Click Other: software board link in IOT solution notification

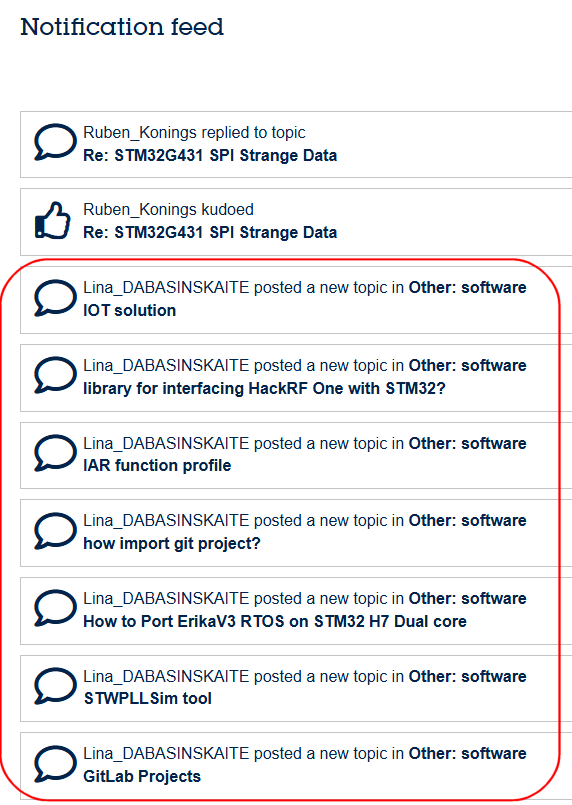(x=467, y=288)
